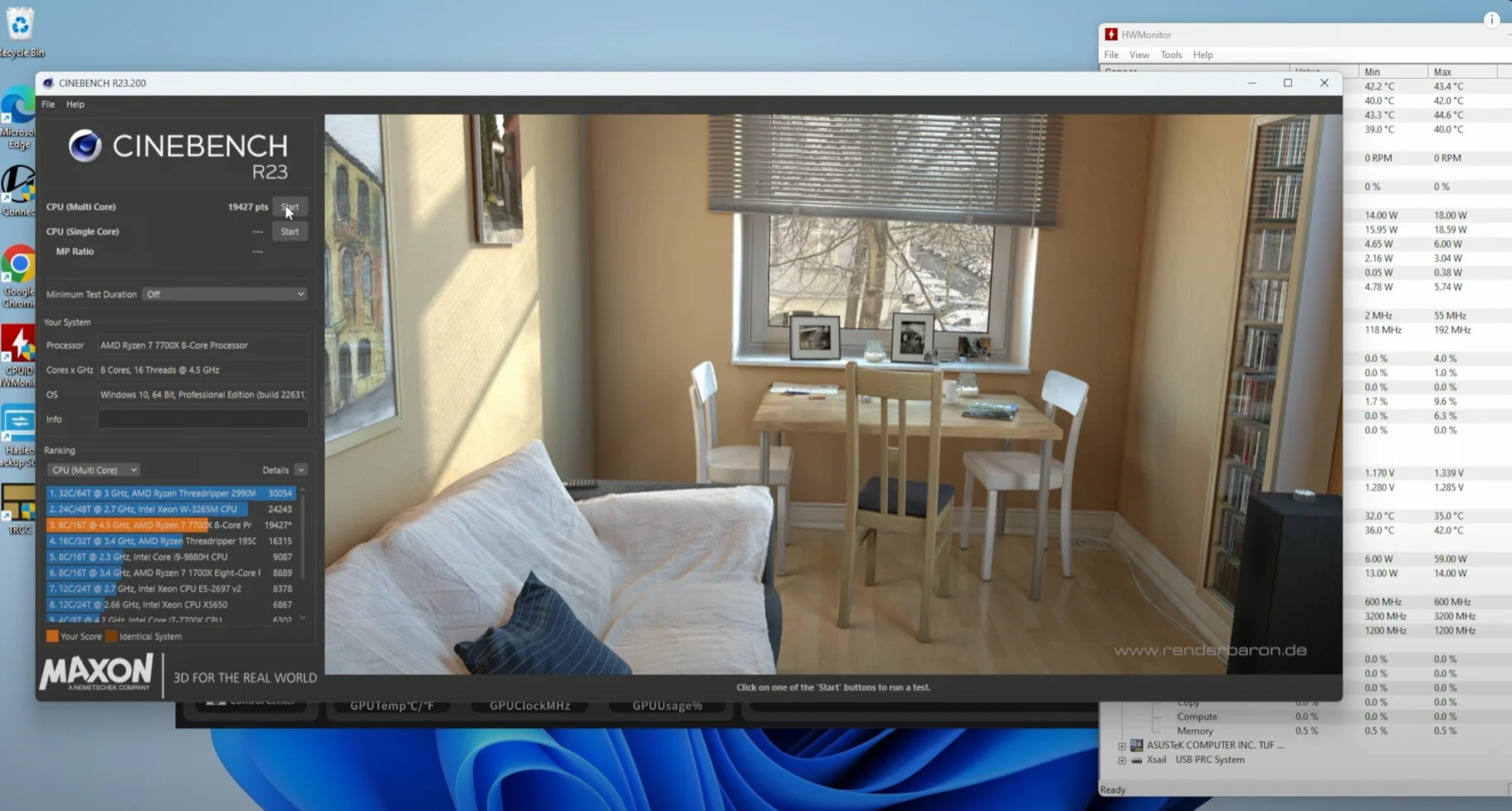The image size is (1512, 811).
Task: Select the Intel Core i9-9880H ranking row
Action: 171,557
